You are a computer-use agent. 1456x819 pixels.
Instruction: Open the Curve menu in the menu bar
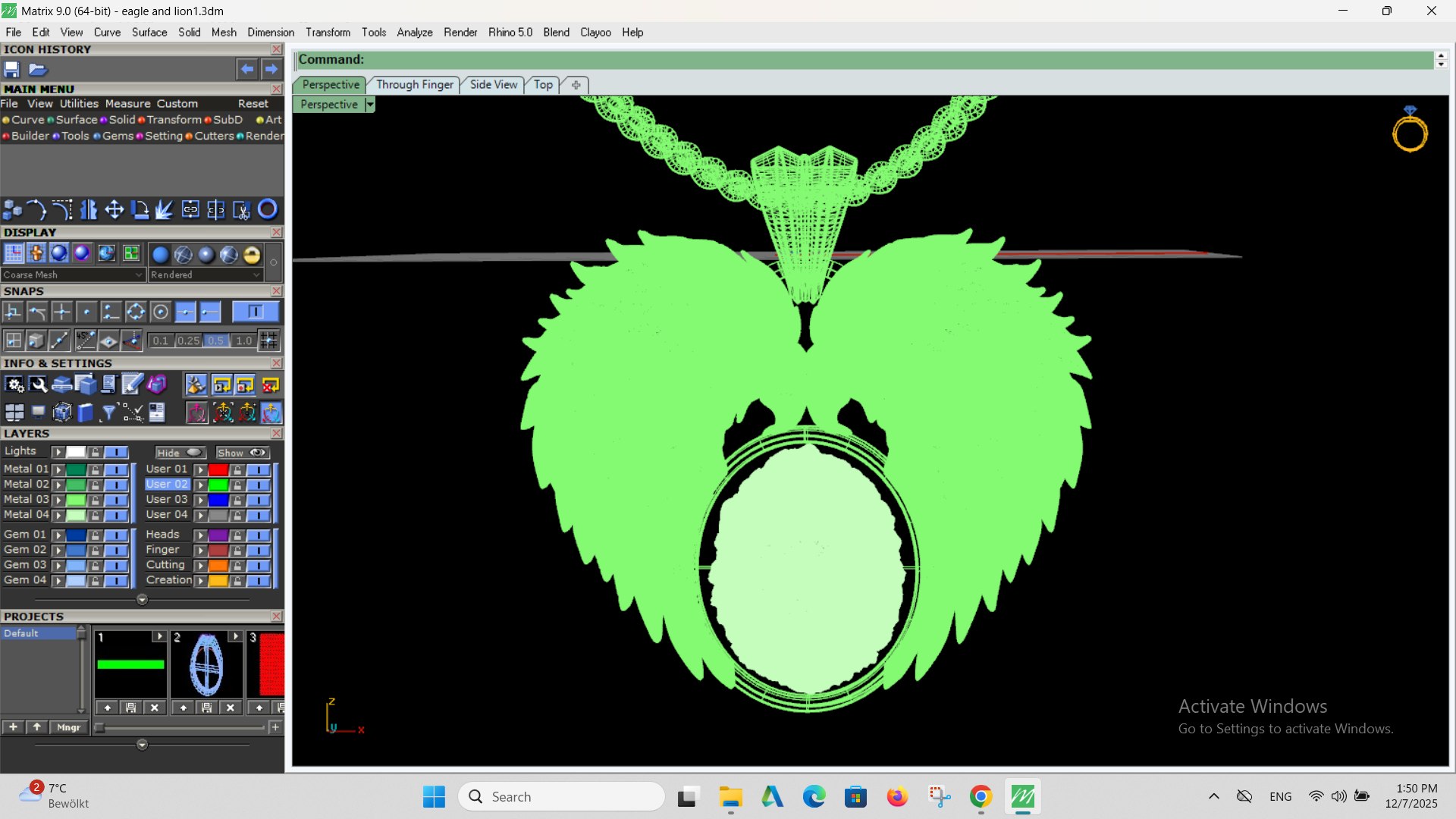[x=107, y=32]
